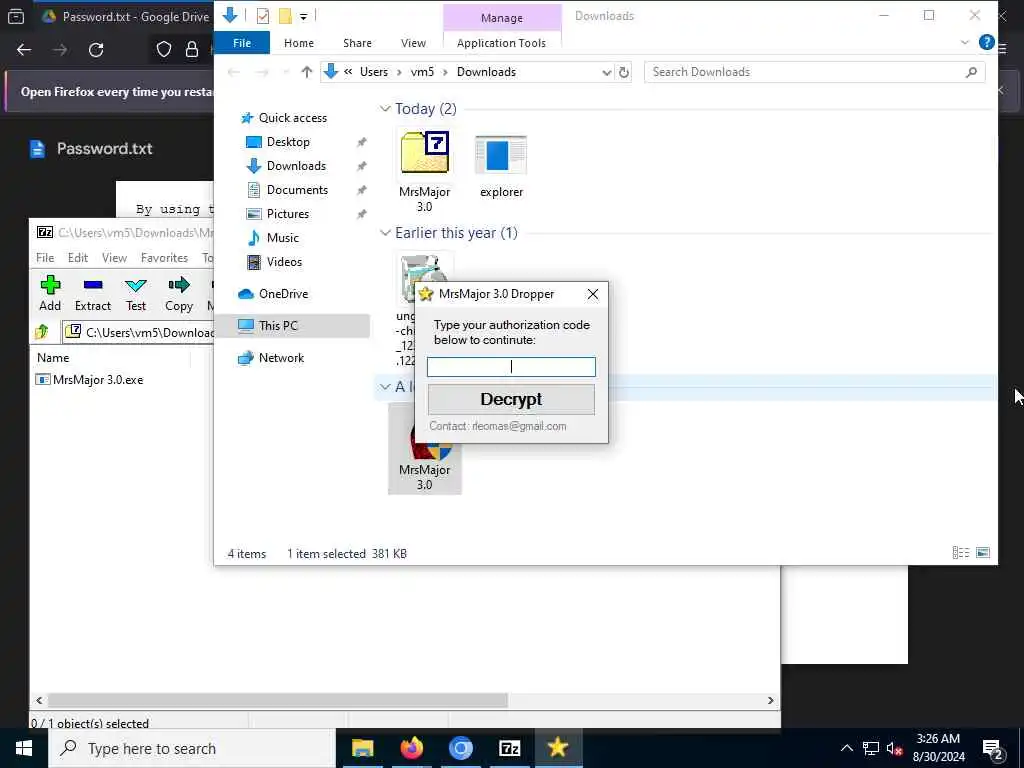The image size is (1024, 768).
Task: Open the Favorites menu in 7-Zip
Action: [165, 258]
